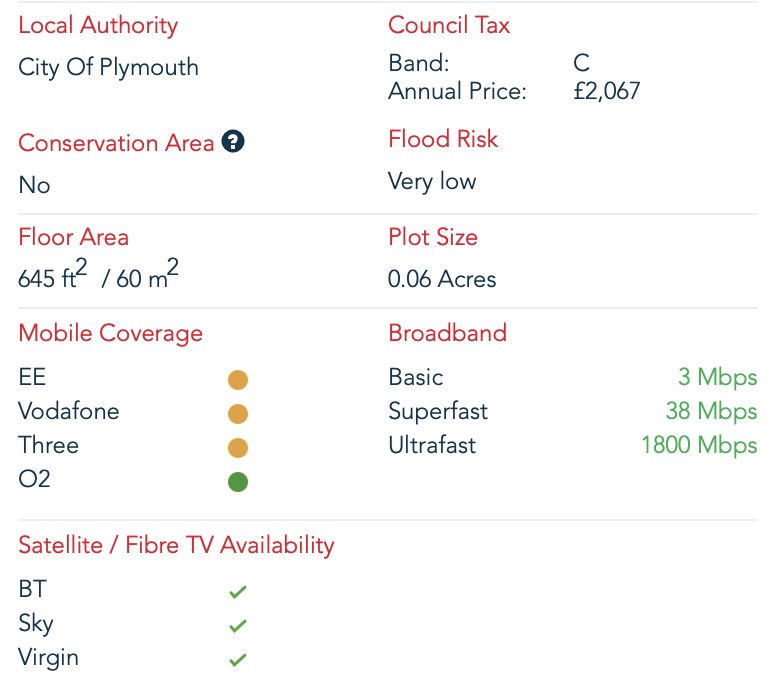Click the Conservation Area help question-mark icon

coord(233,142)
